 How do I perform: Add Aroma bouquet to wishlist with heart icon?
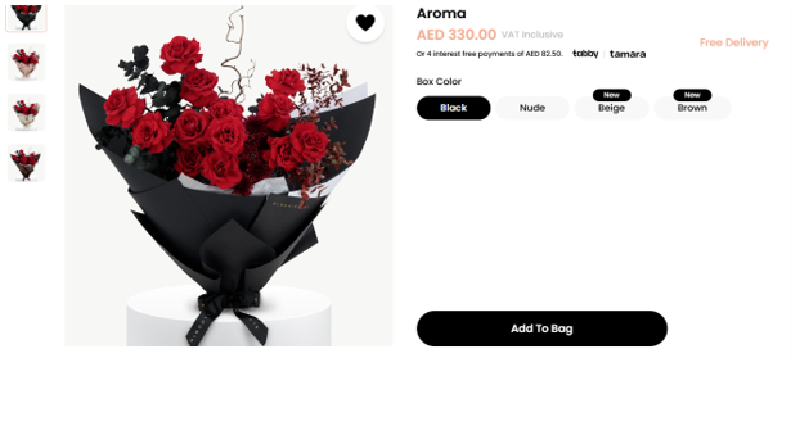[365, 22]
